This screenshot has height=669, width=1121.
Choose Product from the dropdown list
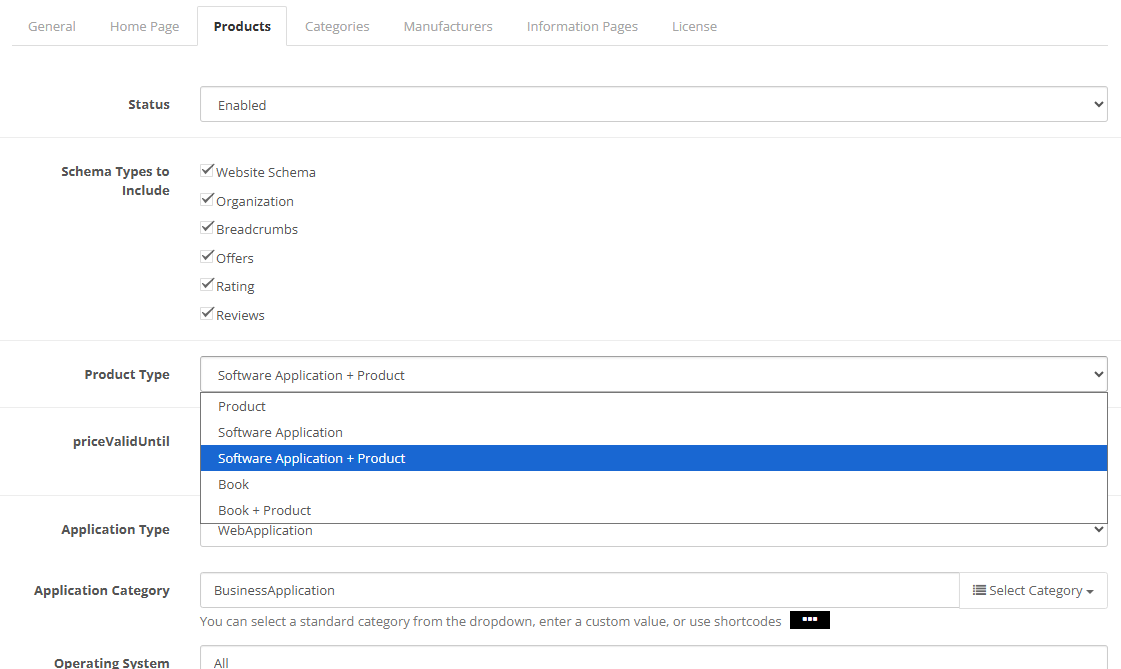(242, 406)
